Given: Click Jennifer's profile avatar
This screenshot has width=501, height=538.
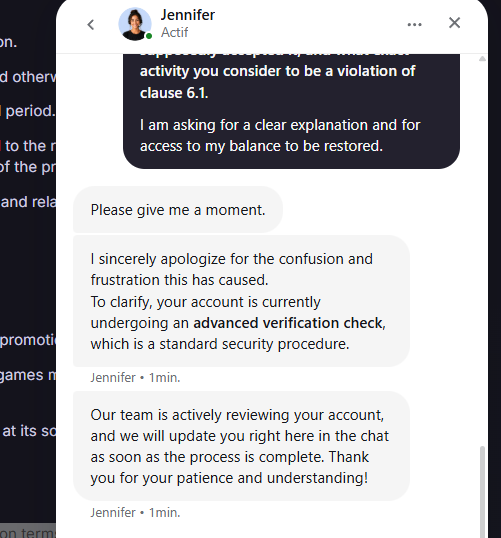Looking at the screenshot, I should 135,24.
